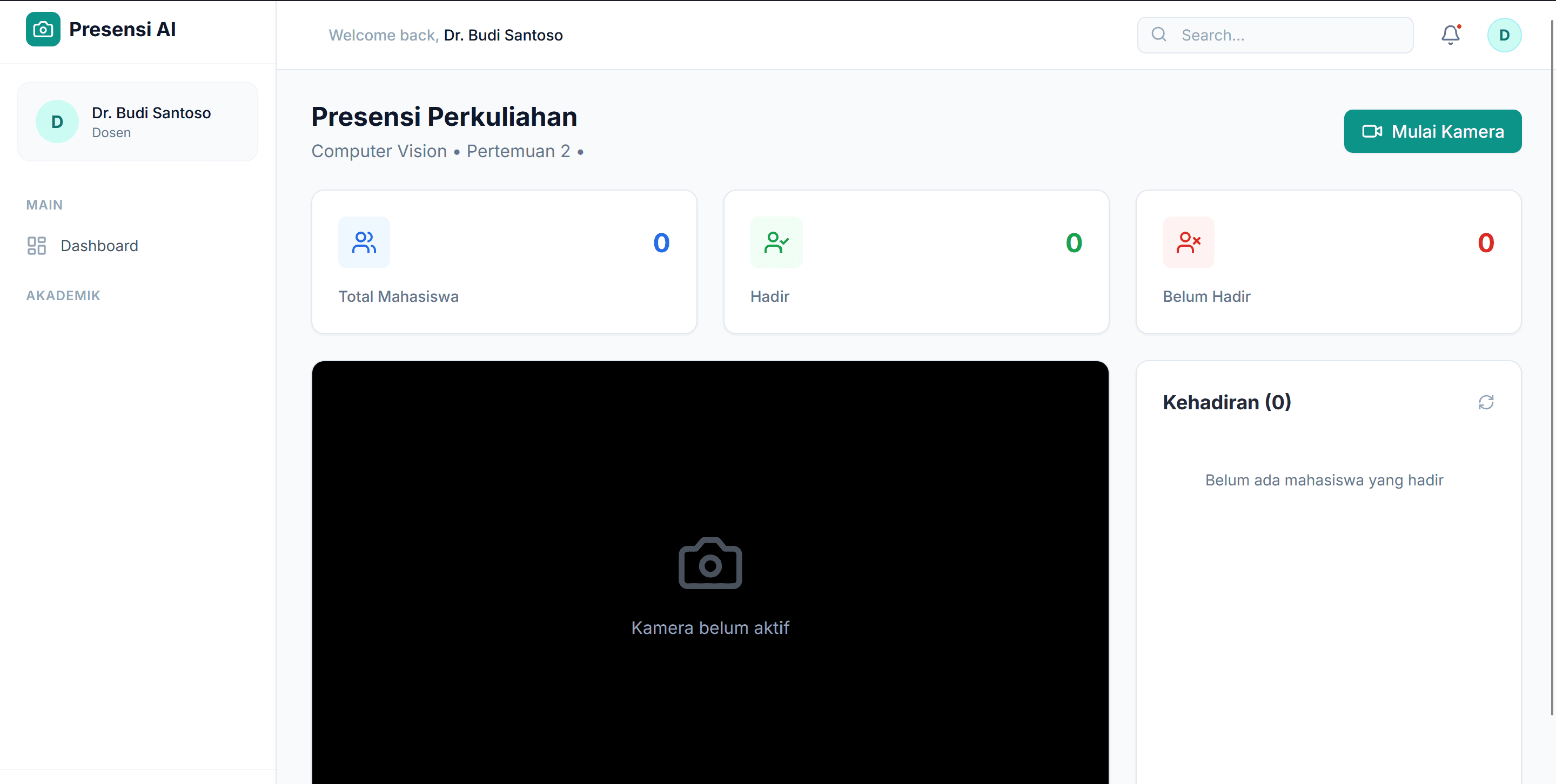Viewport: 1556px width, 784px height.
Task: Select Dashboard in the sidebar
Action: tap(98, 246)
